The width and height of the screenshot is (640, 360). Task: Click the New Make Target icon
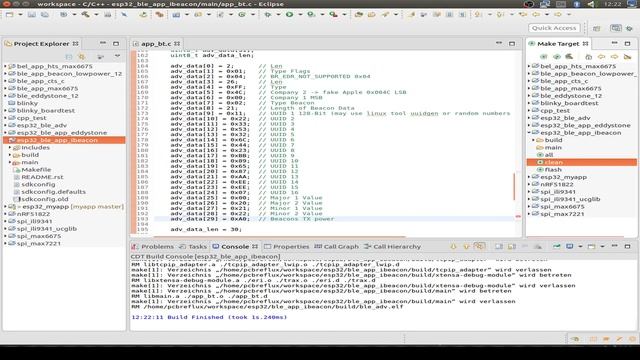pos(543,57)
